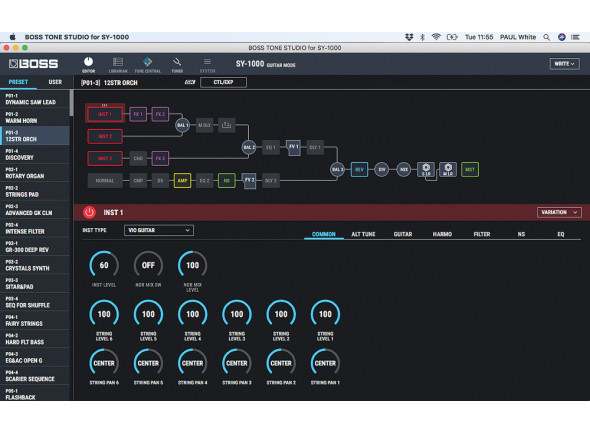This screenshot has width=590, height=434.
Task: Select the green MST master block
Action: click(470, 169)
